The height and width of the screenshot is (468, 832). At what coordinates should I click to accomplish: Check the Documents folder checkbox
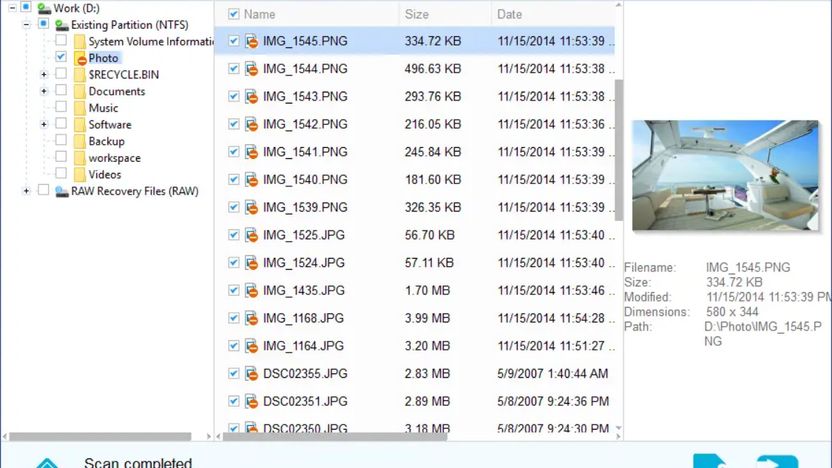(61, 90)
